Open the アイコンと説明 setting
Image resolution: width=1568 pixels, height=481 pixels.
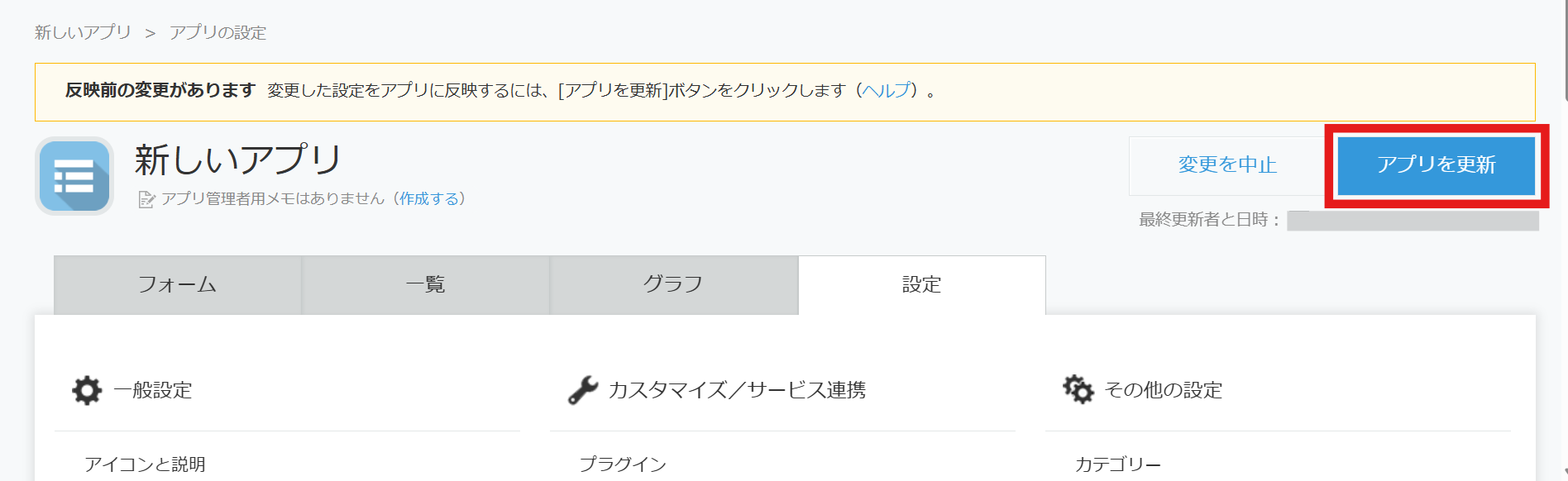point(145,464)
